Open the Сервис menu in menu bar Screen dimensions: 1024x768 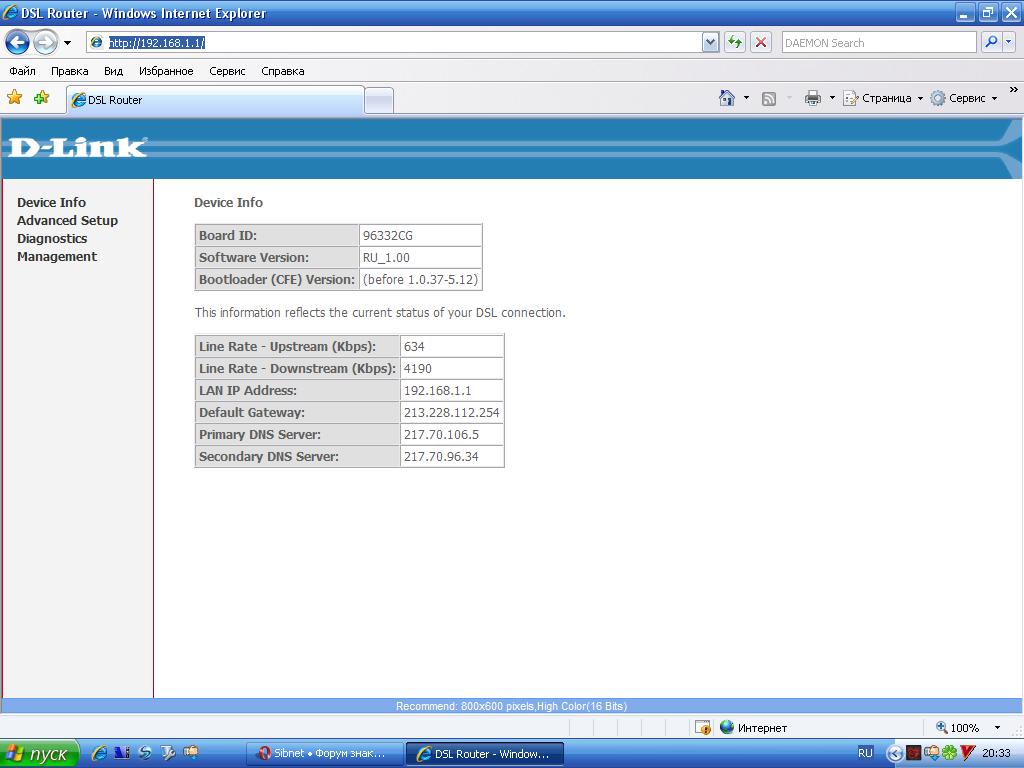tap(227, 71)
